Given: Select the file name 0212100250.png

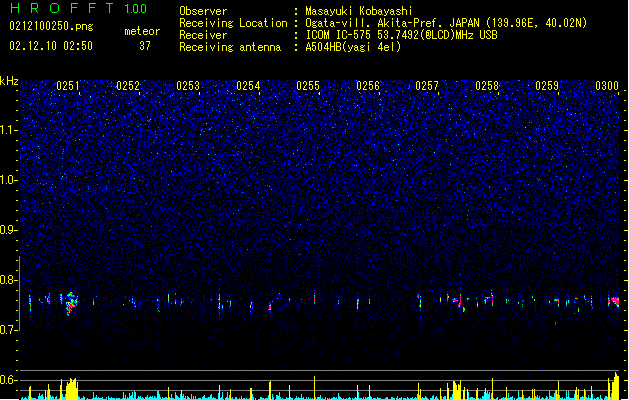Looking at the screenshot, I should point(51,26).
